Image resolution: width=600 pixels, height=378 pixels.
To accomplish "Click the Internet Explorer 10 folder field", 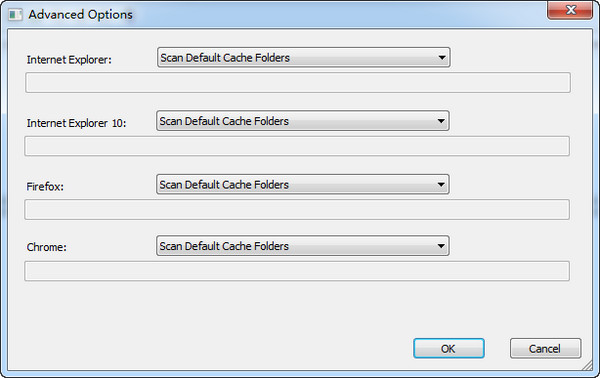I will (297, 146).
